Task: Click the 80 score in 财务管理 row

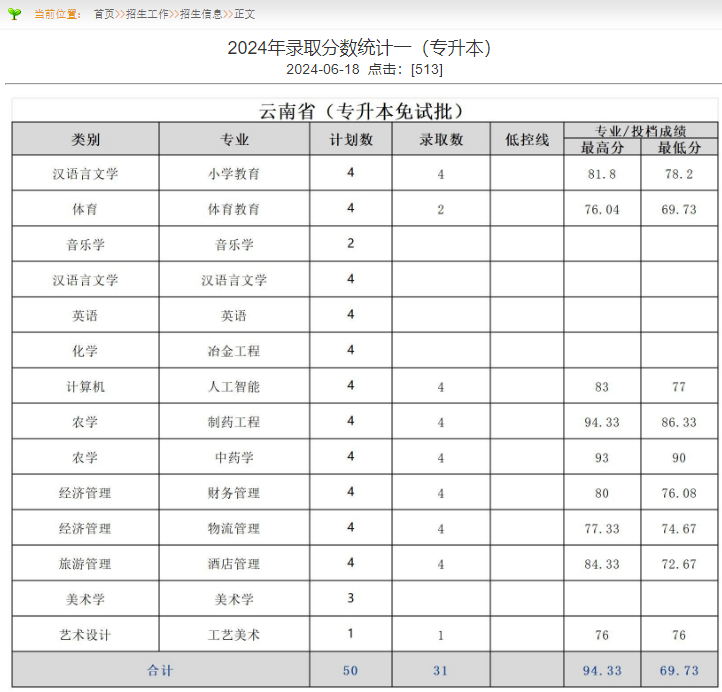Action: tap(602, 493)
